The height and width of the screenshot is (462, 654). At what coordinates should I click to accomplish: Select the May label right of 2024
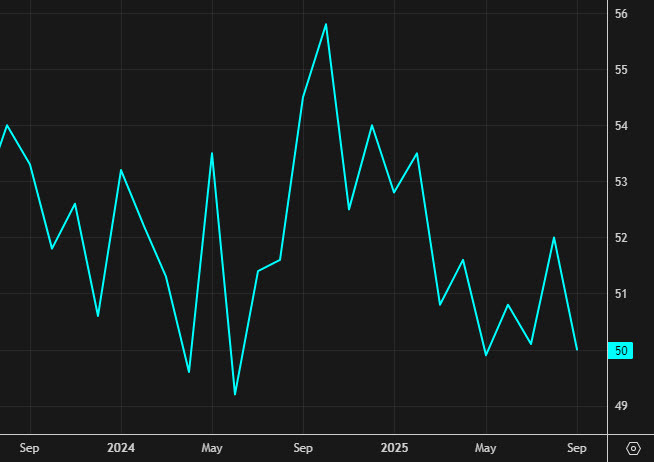(x=212, y=448)
